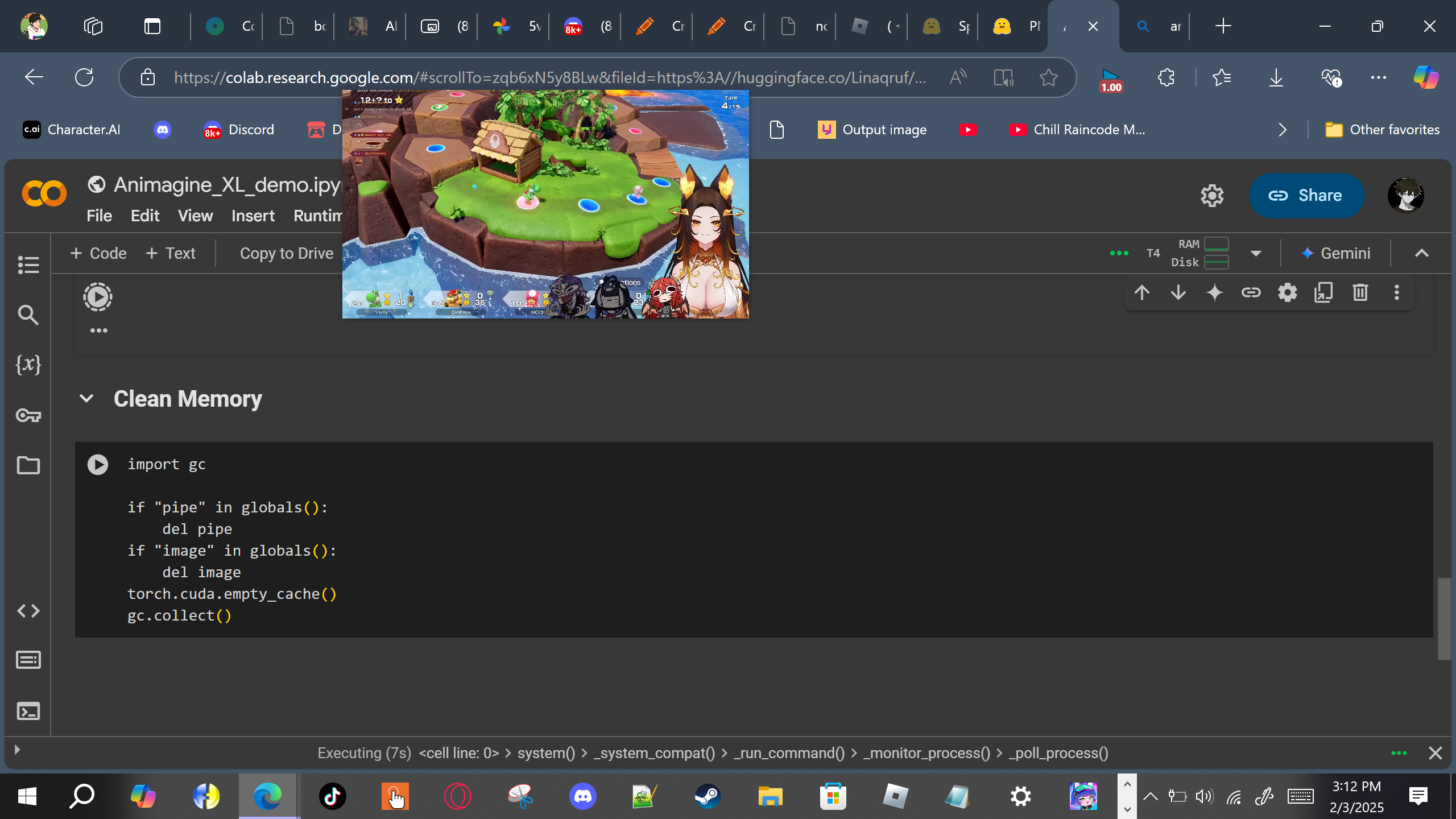
Task: Open the Command palette icon
Action: click(28, 660)
